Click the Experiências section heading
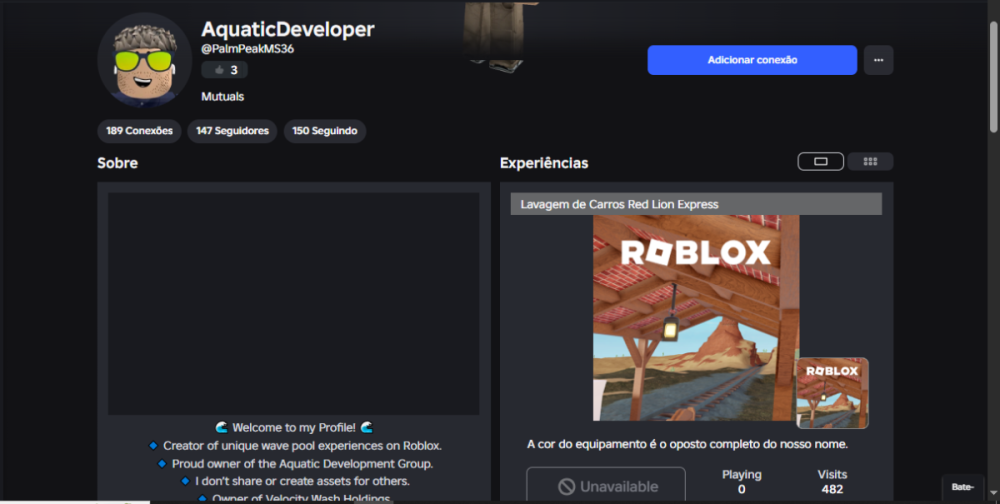The width and height of the screenshot is (1000, 504). tap(544, 163)
